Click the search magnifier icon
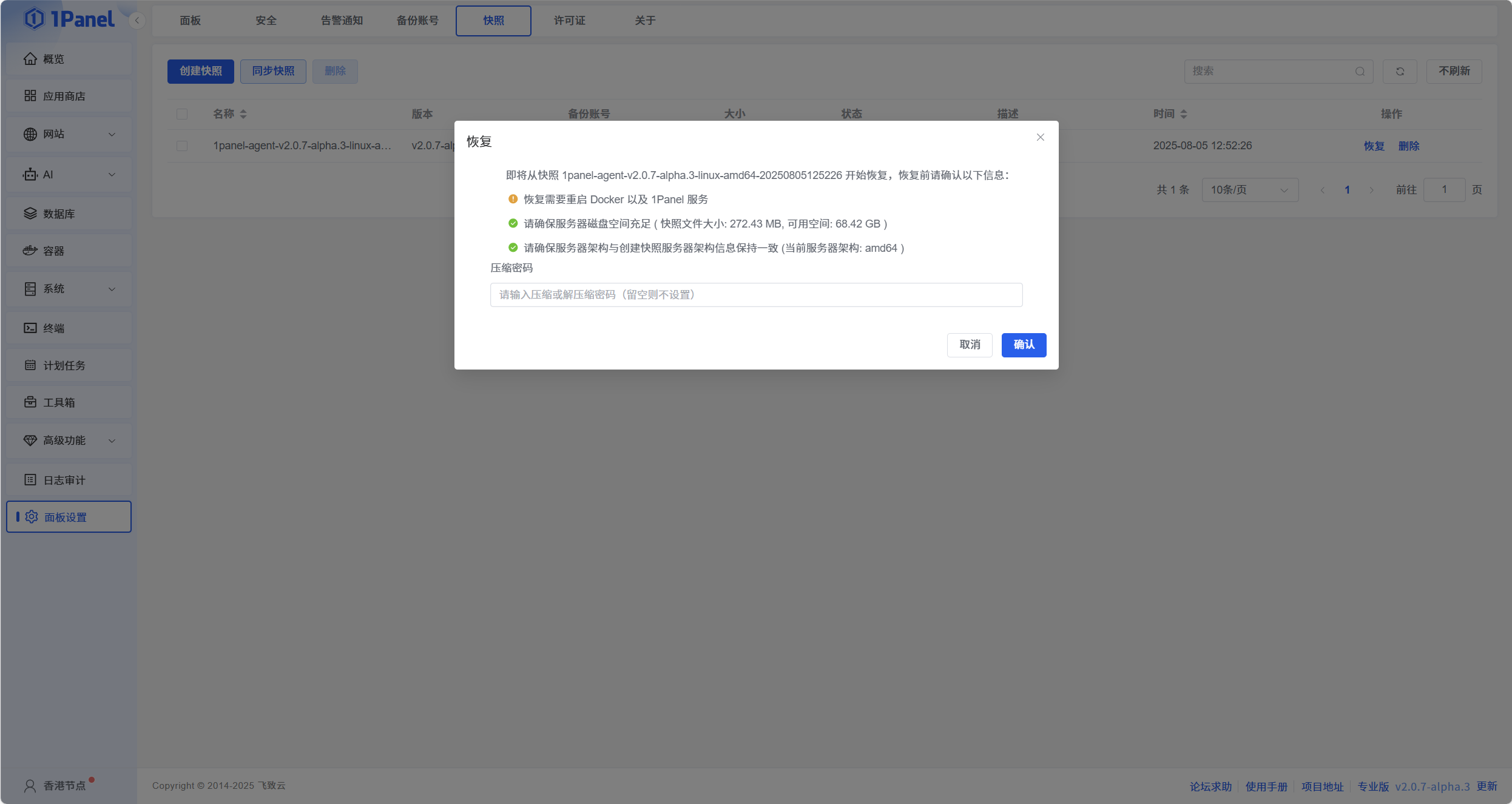This screenshot has height=804, width=1512. [1360, 72]
